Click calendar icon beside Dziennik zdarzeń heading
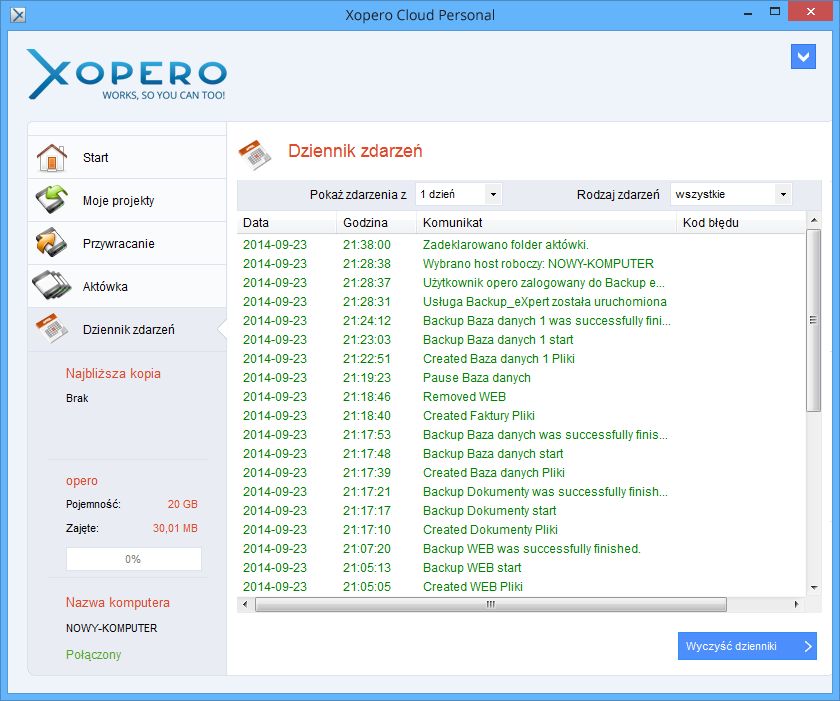The height and width of the screenshot is (701, 840). (255, 155)
